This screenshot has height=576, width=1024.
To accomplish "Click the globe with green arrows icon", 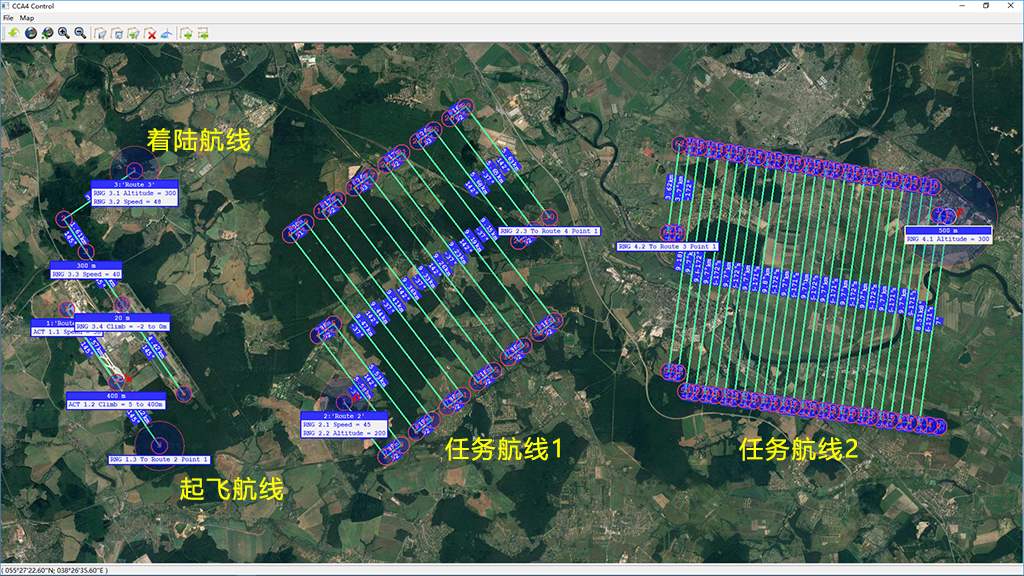I will 47,33.
